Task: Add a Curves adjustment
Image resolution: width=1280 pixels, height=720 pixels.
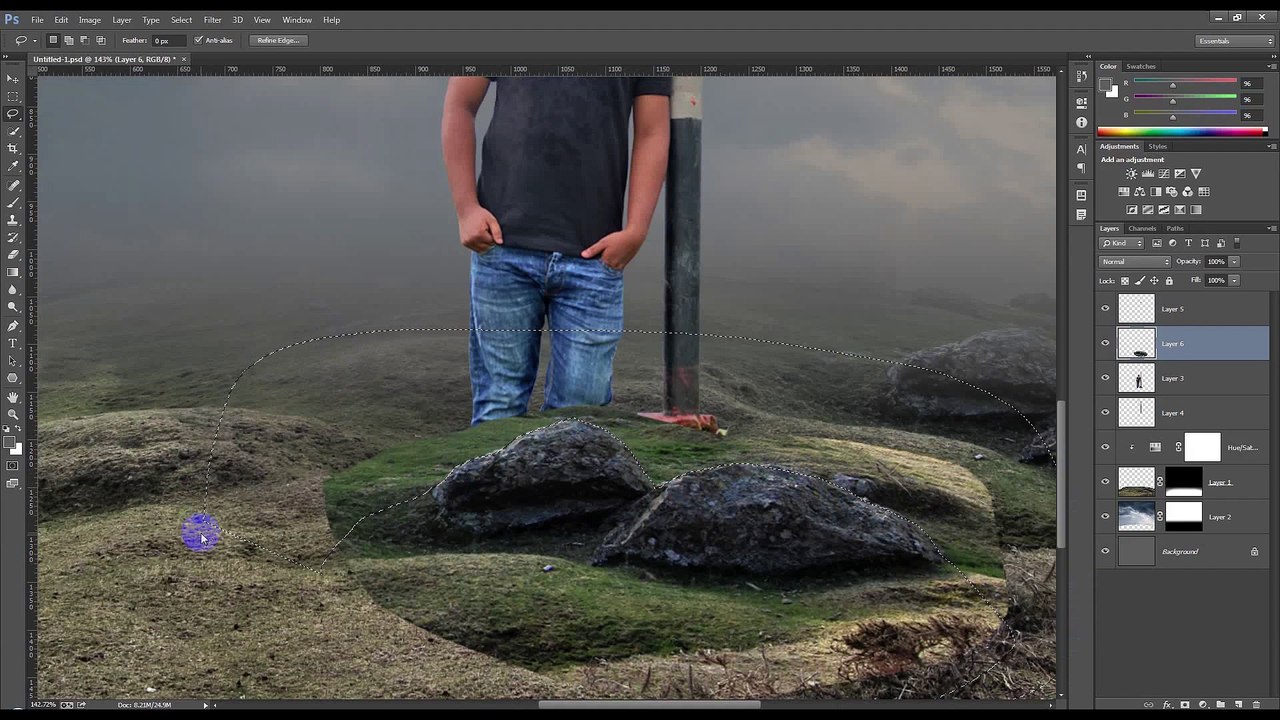Action: tap(1164, 174)
